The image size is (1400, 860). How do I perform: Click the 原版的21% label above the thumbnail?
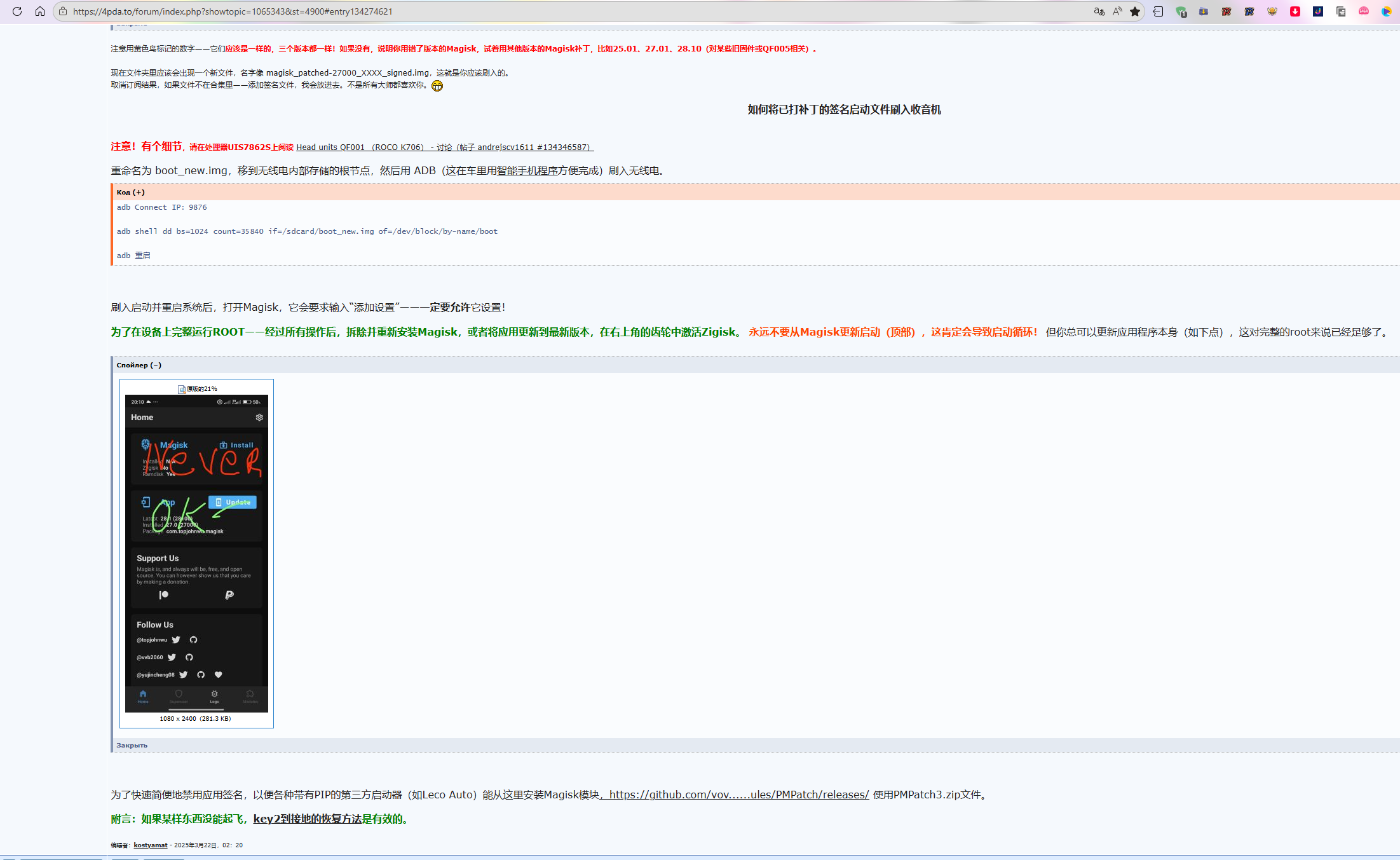coord(202,389)
